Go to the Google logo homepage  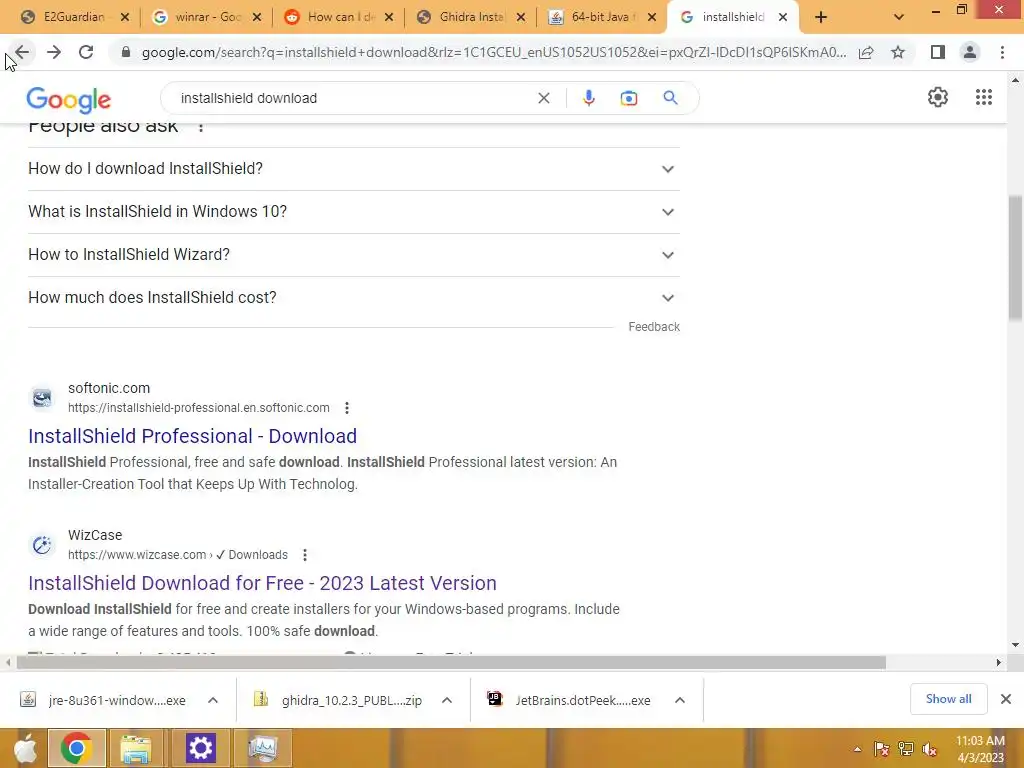69,99
